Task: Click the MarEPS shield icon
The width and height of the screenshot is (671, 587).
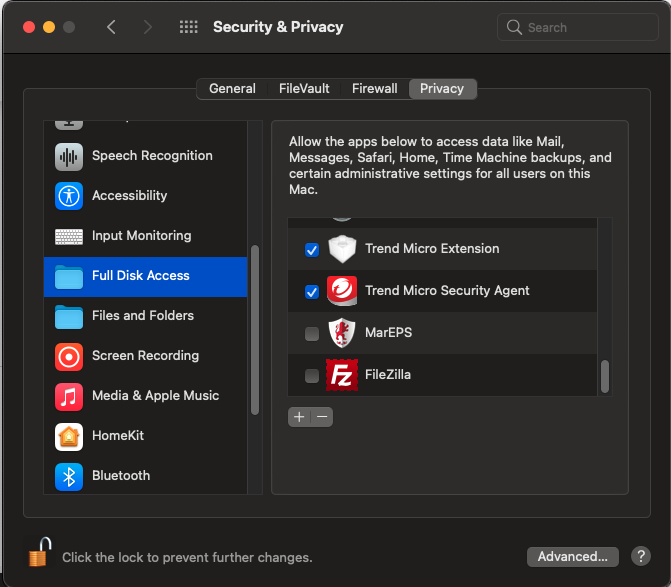Action: tap(341, 332)
